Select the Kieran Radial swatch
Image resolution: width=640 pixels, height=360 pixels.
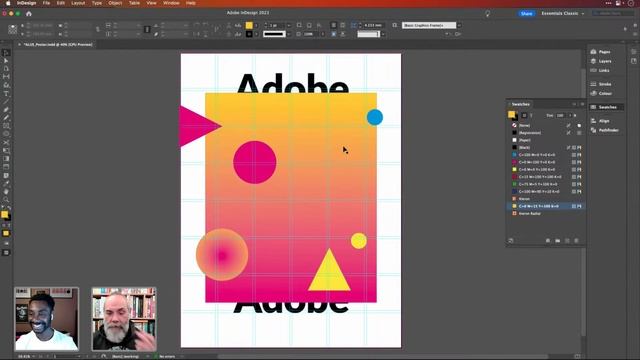click(x=545, y=213)
